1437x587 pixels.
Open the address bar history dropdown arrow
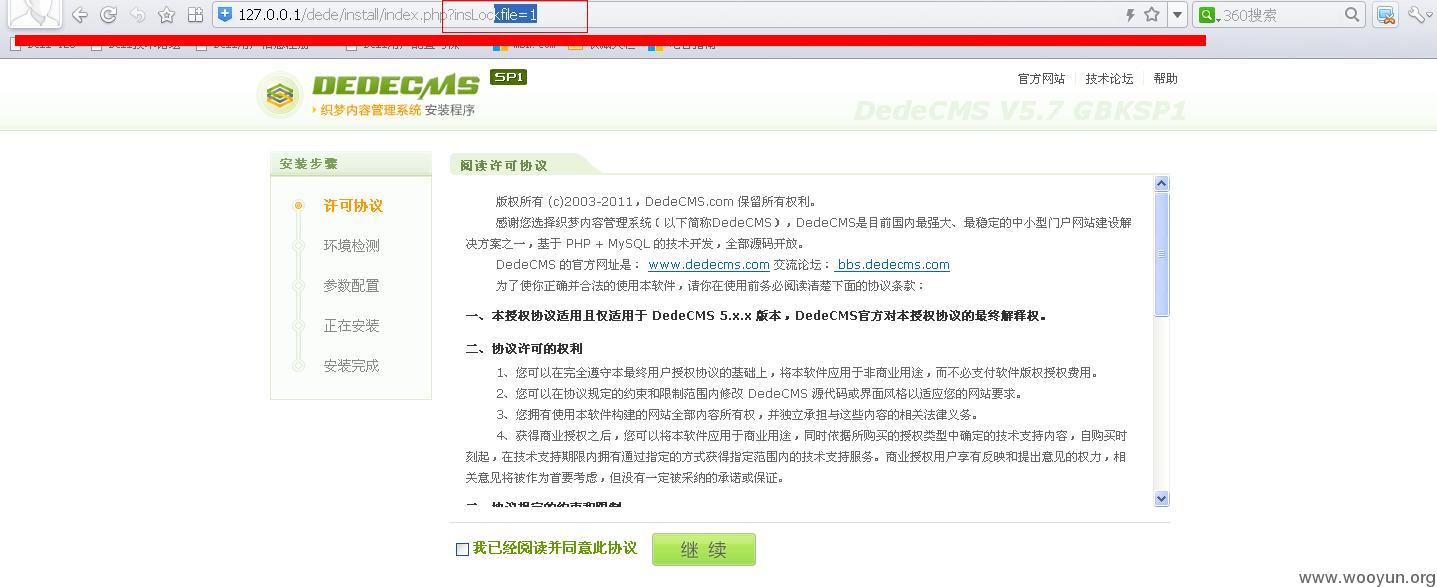coord(1177,15)
